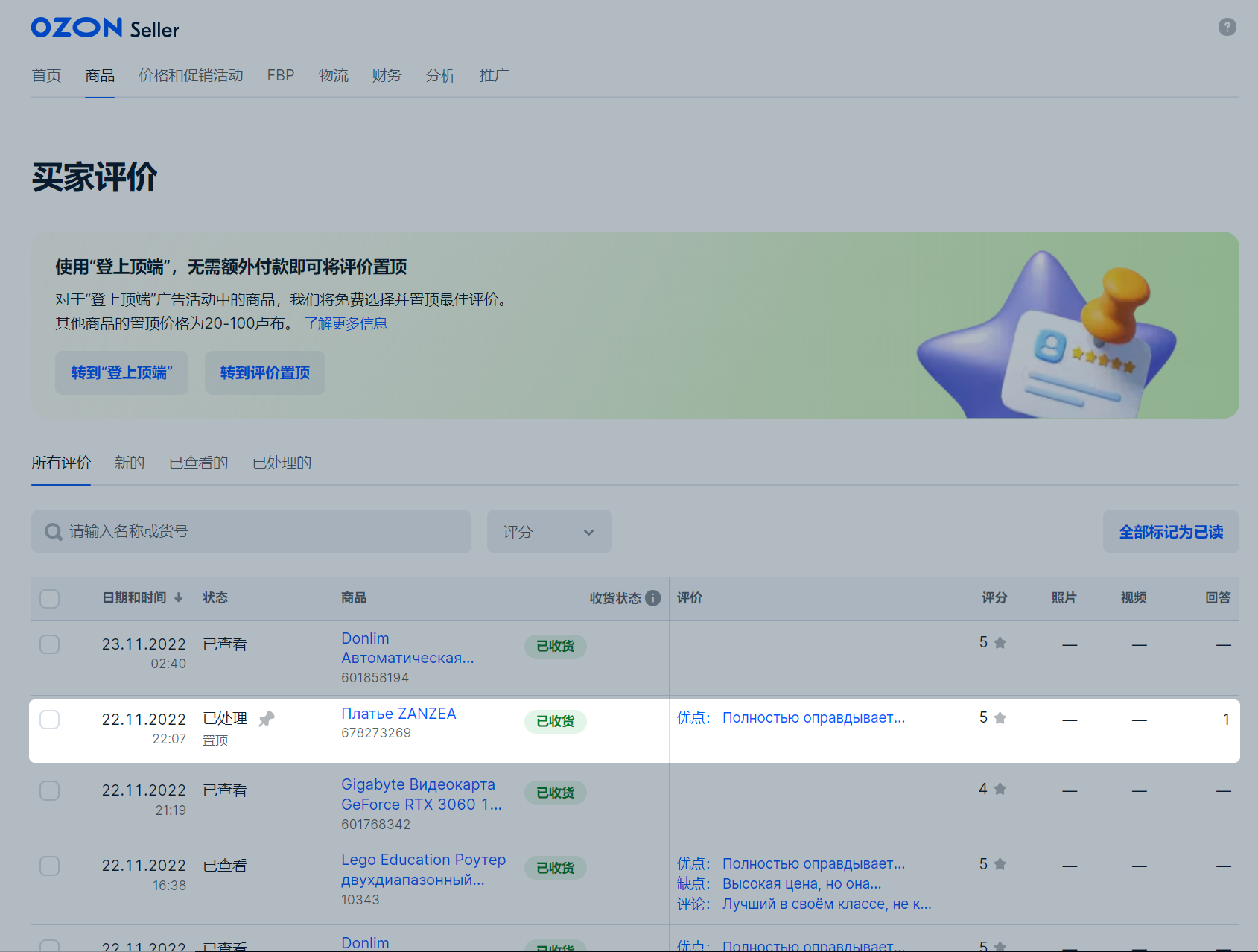Click the pin icon on ZANZEA review

coord(267,719)
